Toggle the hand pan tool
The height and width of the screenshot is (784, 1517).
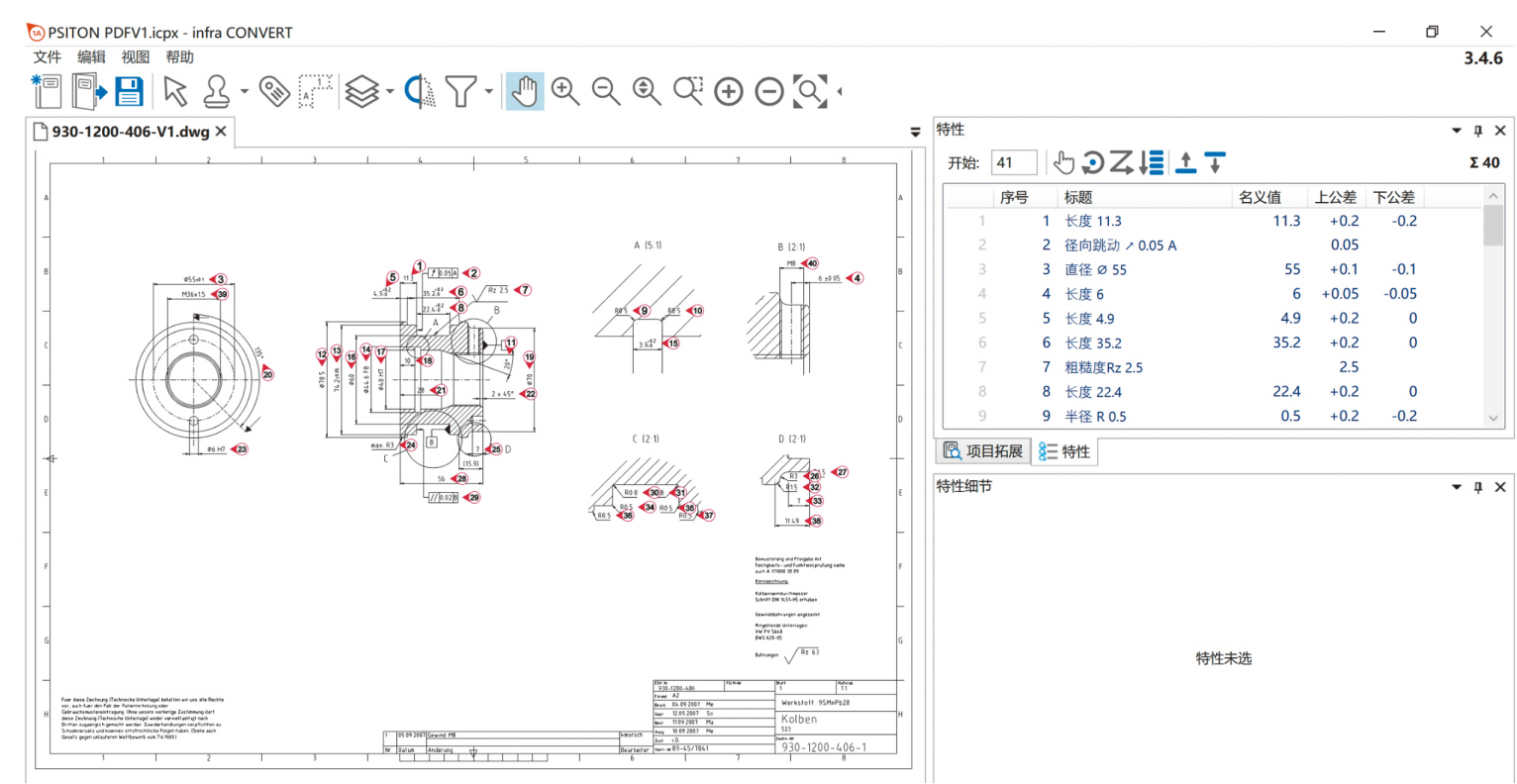pos(524,91)
